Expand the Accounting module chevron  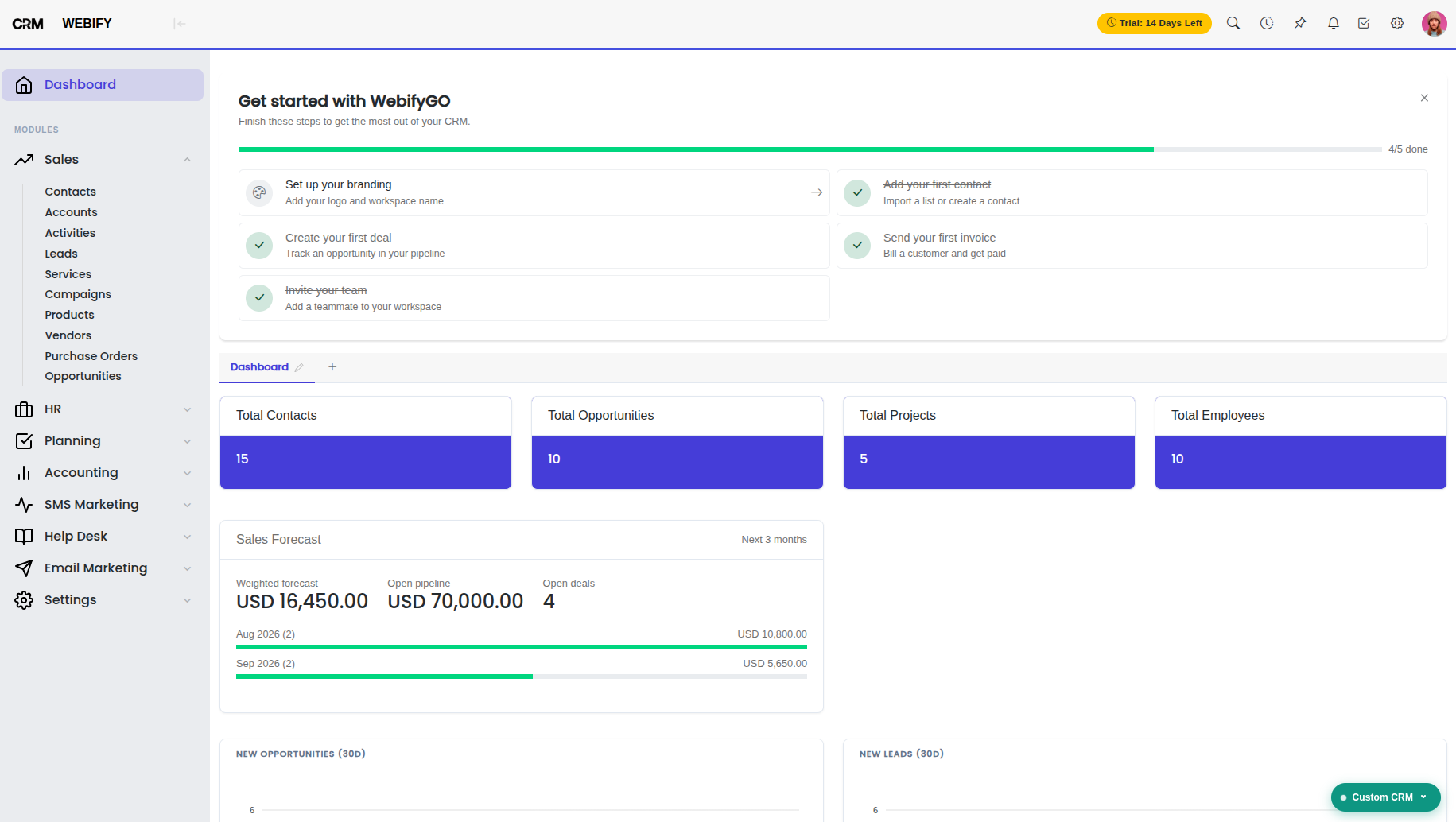187,473
